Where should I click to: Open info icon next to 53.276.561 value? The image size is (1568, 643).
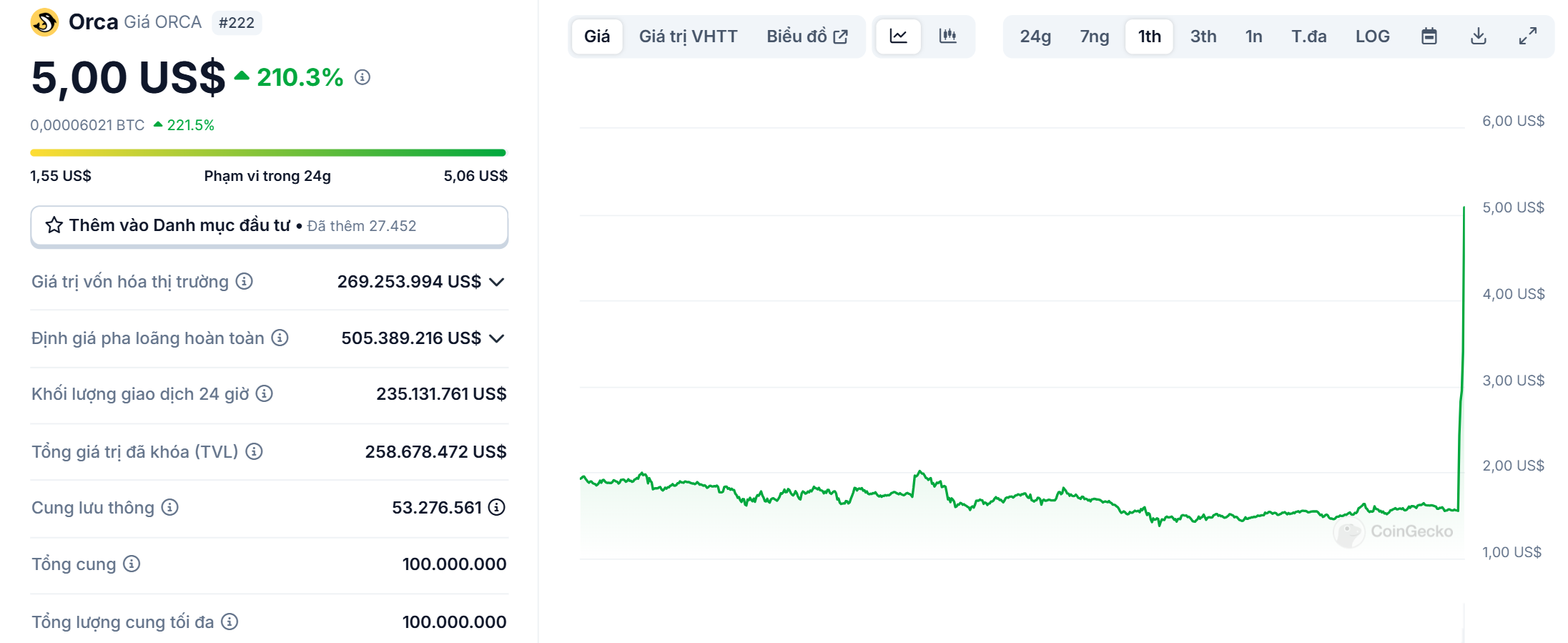pyautogui.click(x=497, y=507)
